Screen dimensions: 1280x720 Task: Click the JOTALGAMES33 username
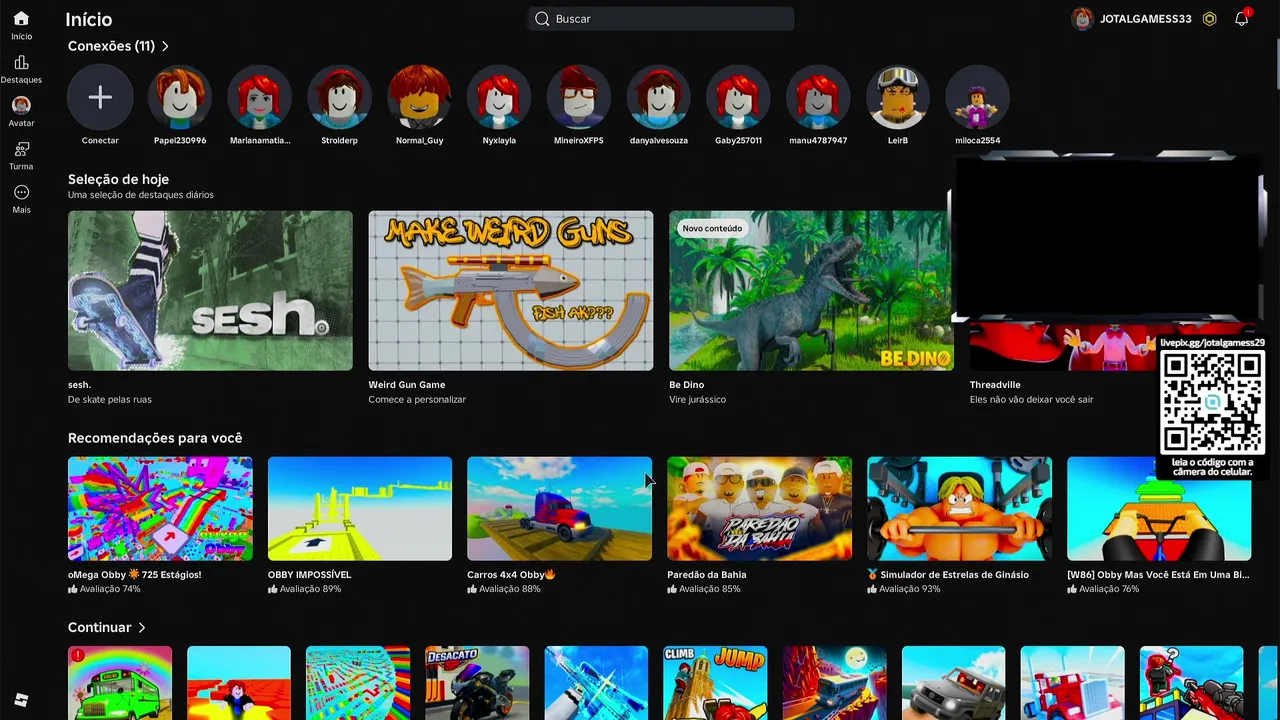pos(1146,19)
